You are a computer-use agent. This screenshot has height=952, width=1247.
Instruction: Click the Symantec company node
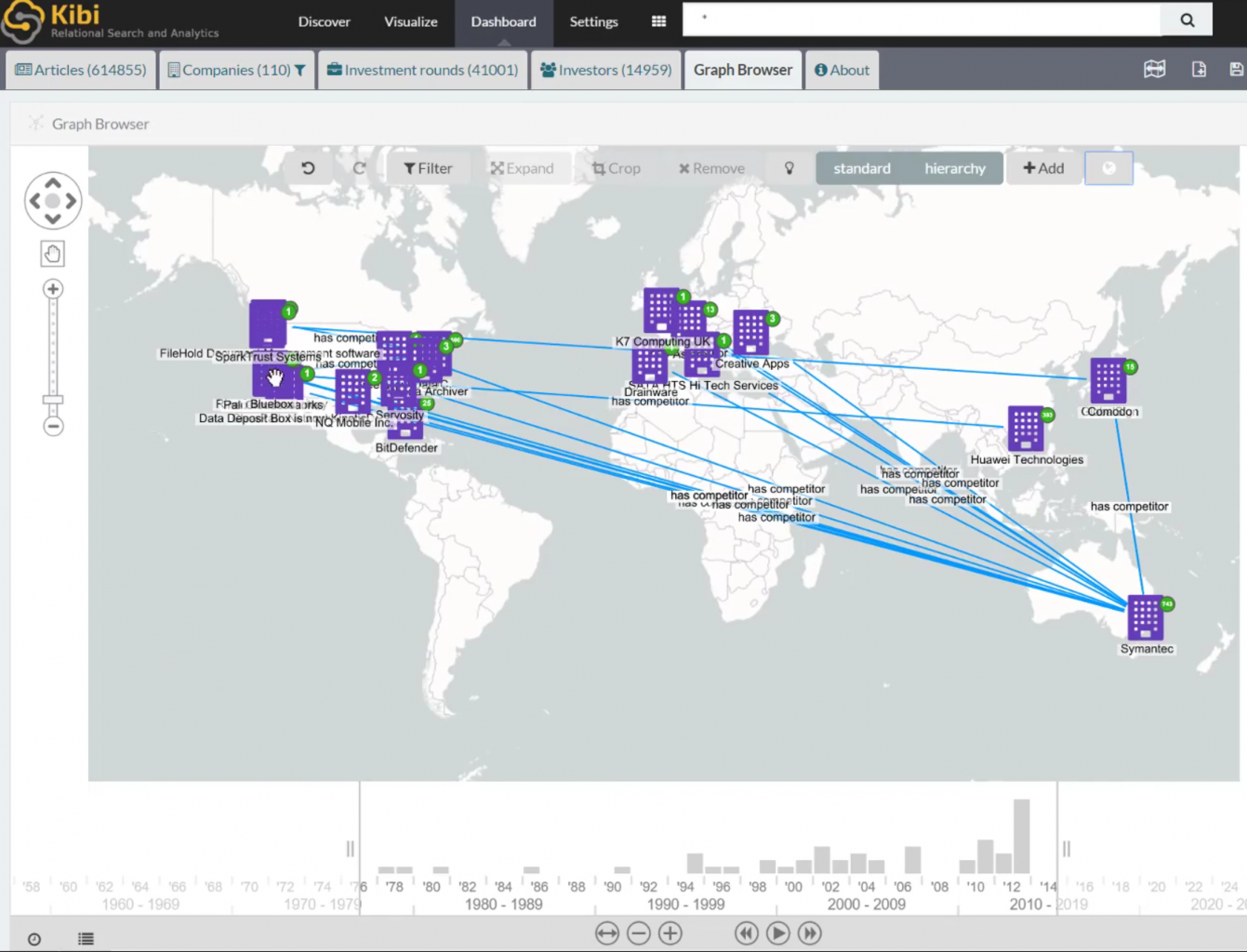click(x=1146, y=617)
